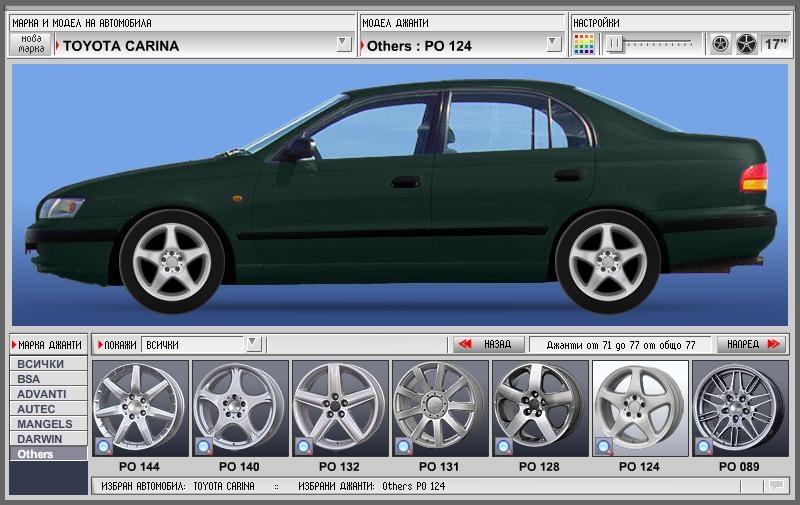800x505 pixels.
Task: Choose the DARWIN rim brand
Action: [x=48, y=439]
